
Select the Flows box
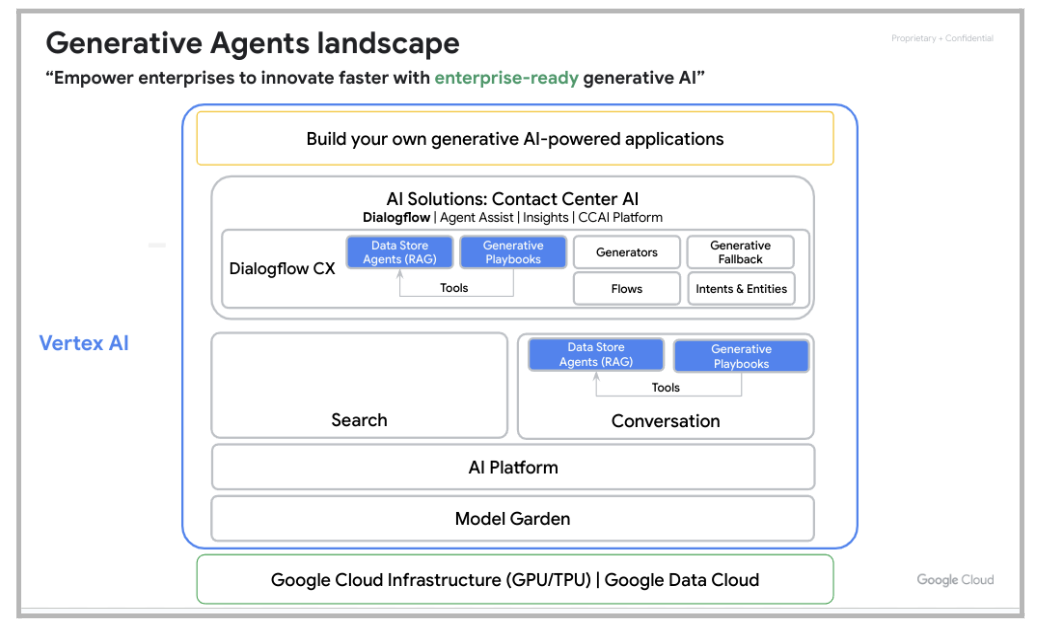[x=627, y=289]
